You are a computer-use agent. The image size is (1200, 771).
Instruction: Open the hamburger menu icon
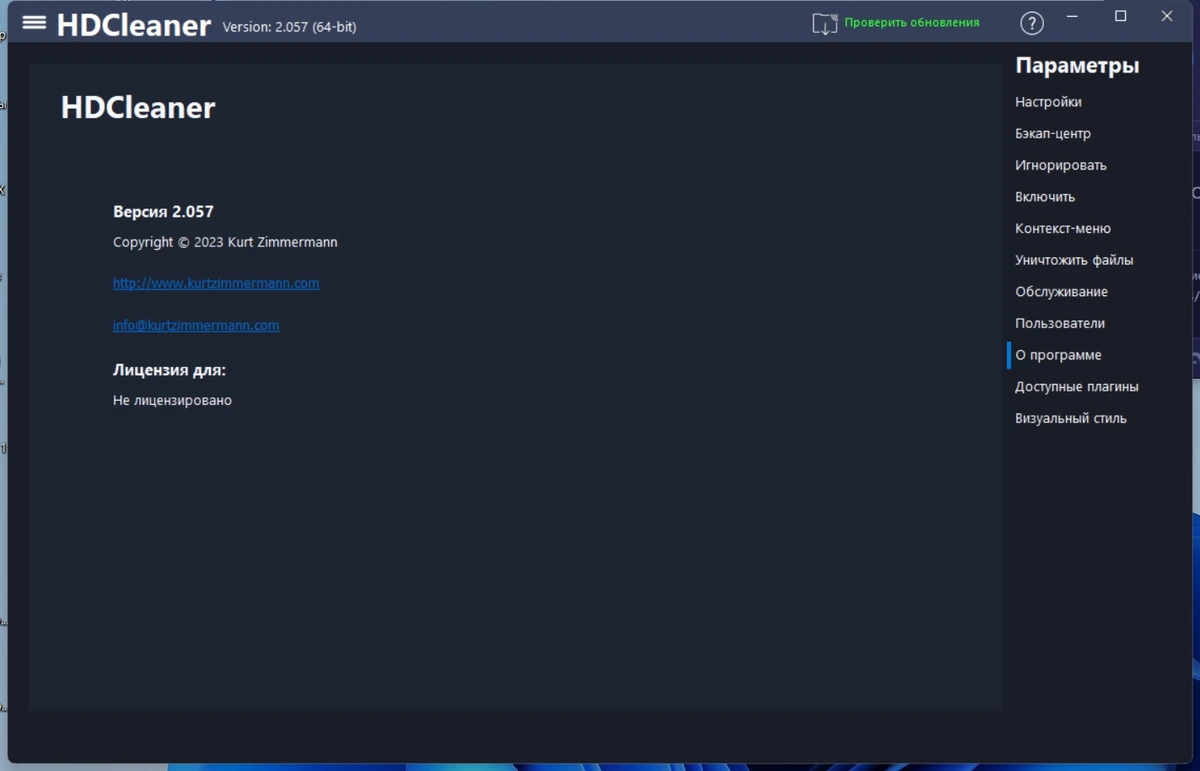tap(34, 22)
